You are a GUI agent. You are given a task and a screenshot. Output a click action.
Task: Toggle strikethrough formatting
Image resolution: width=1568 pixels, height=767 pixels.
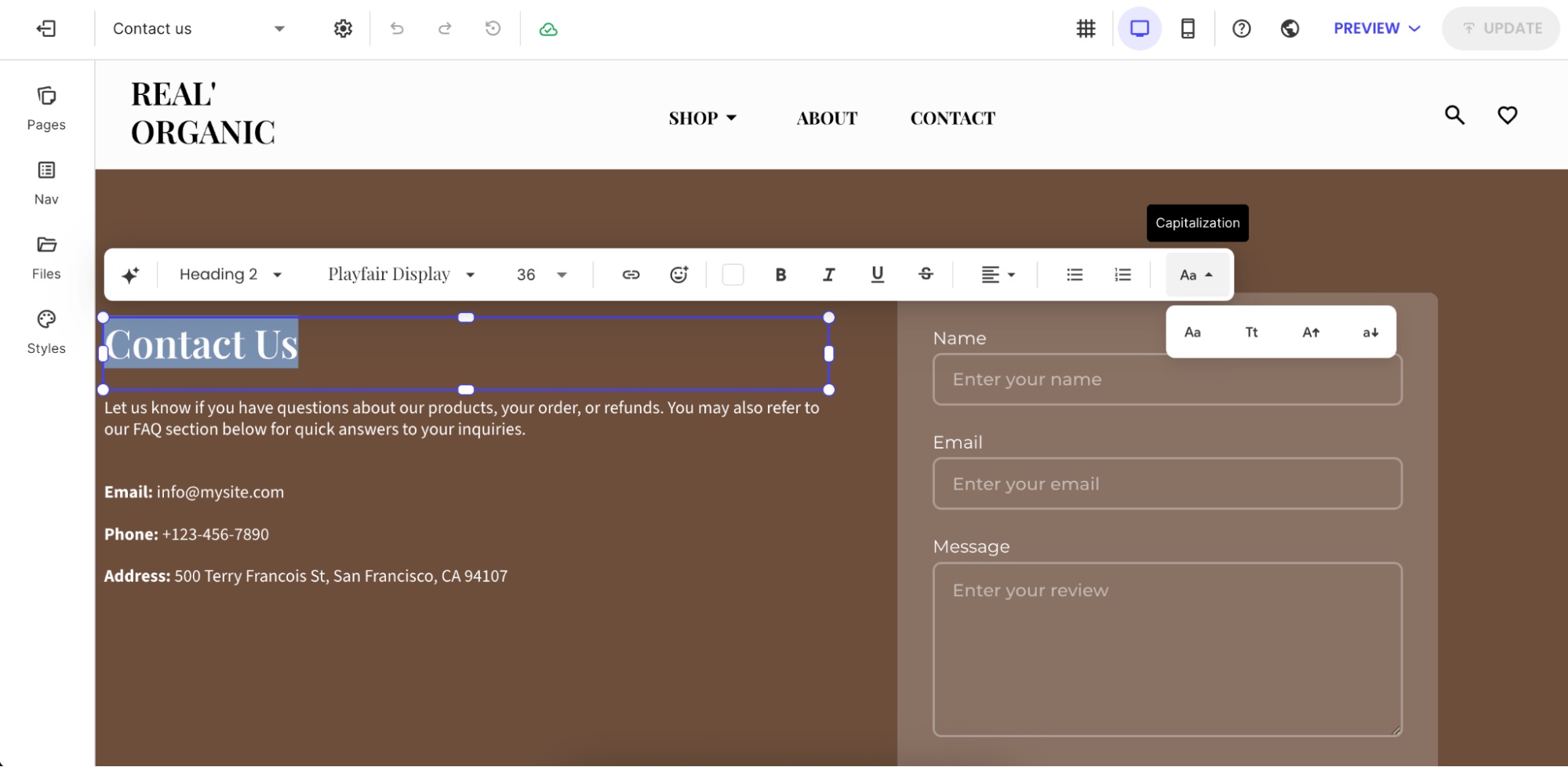click(926, 274)
